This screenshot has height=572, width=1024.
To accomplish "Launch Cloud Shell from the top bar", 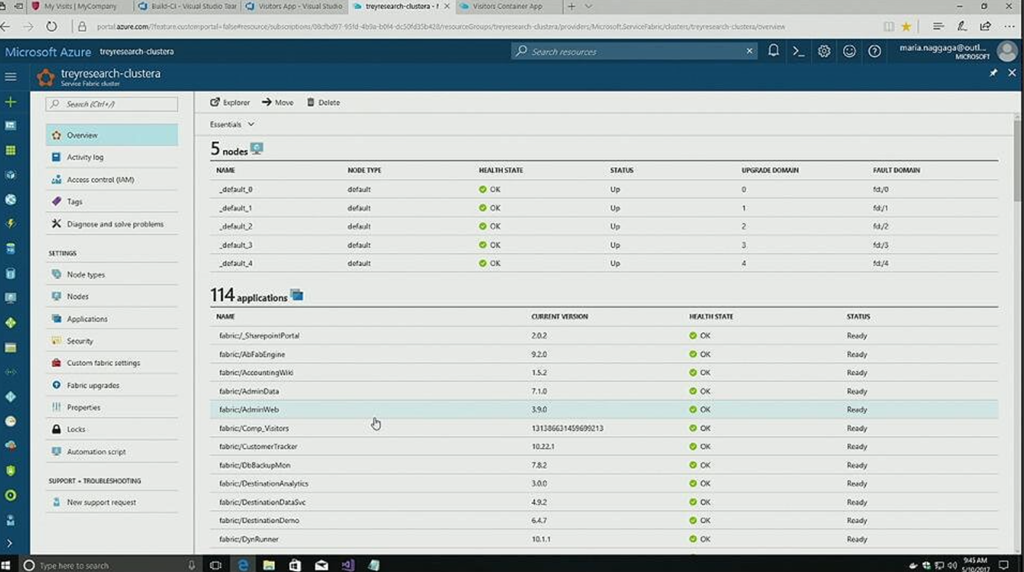I will click(x=798, y=51).
